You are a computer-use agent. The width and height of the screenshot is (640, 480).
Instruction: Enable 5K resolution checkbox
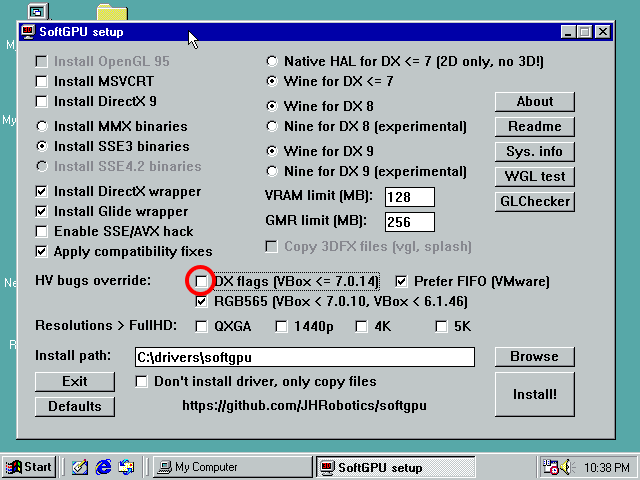pos(441,327)
